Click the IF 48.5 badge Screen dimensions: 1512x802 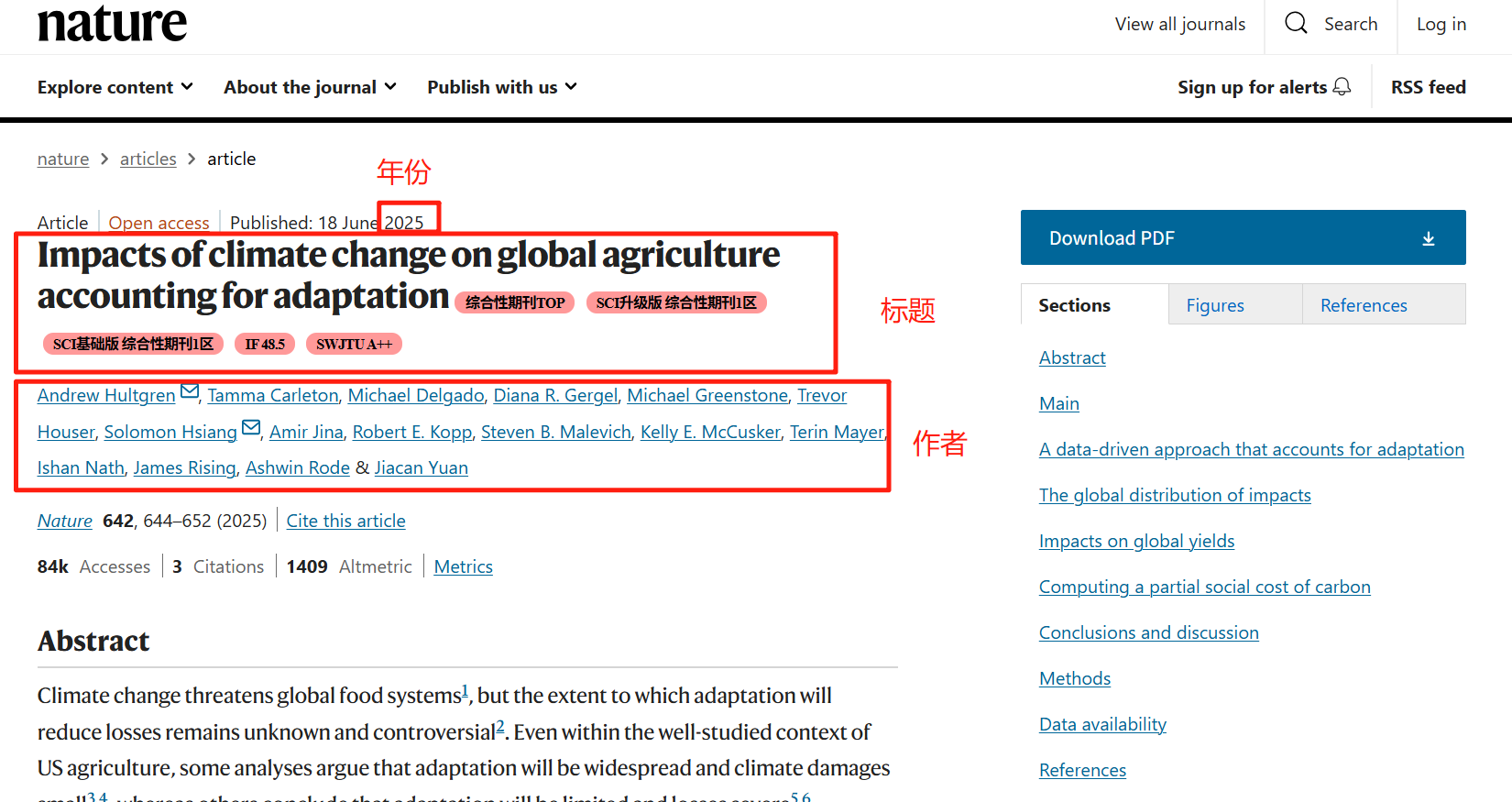tap(265, 344)
